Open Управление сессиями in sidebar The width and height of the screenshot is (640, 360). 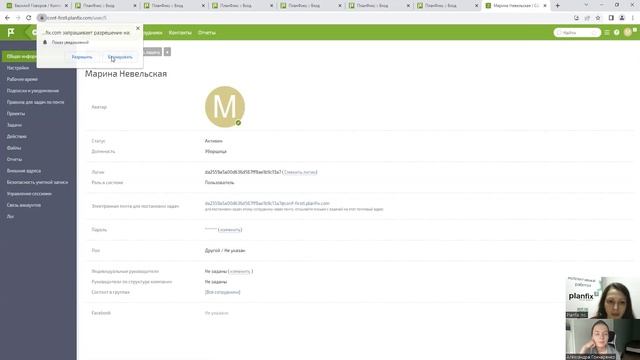[29, 193]
